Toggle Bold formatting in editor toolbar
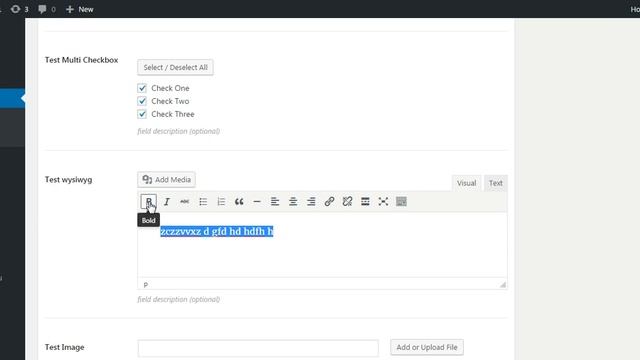This screenshot has height=360, width=640. 149,201
